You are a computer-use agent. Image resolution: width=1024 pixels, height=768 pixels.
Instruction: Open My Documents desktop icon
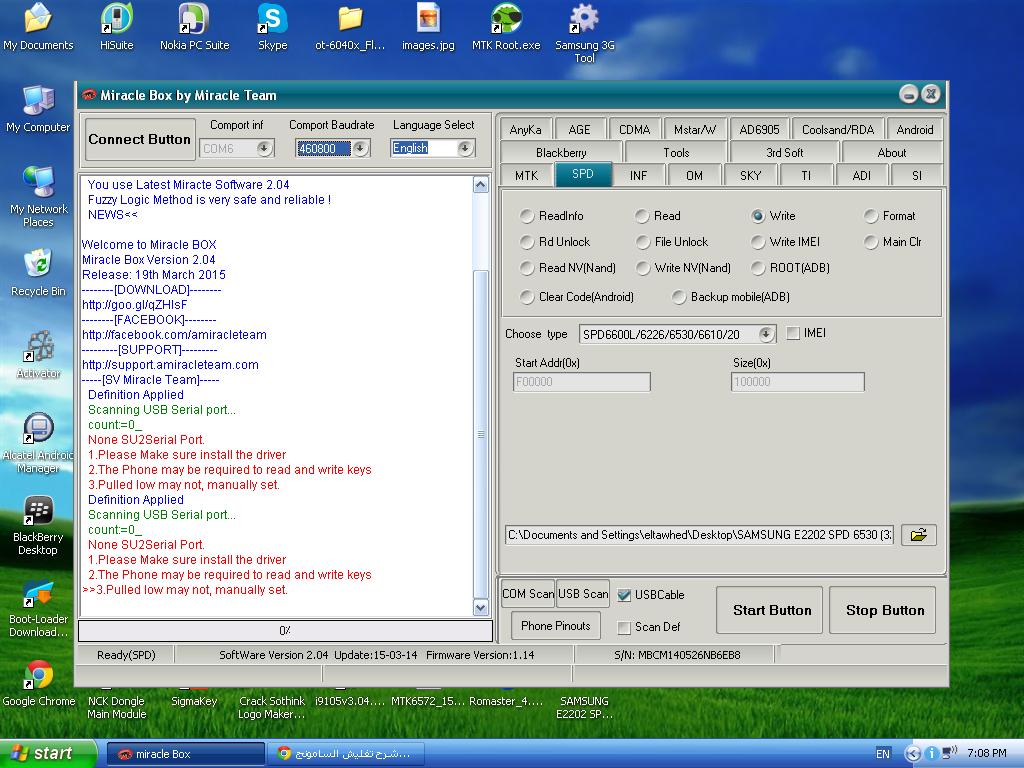(38, 27)
